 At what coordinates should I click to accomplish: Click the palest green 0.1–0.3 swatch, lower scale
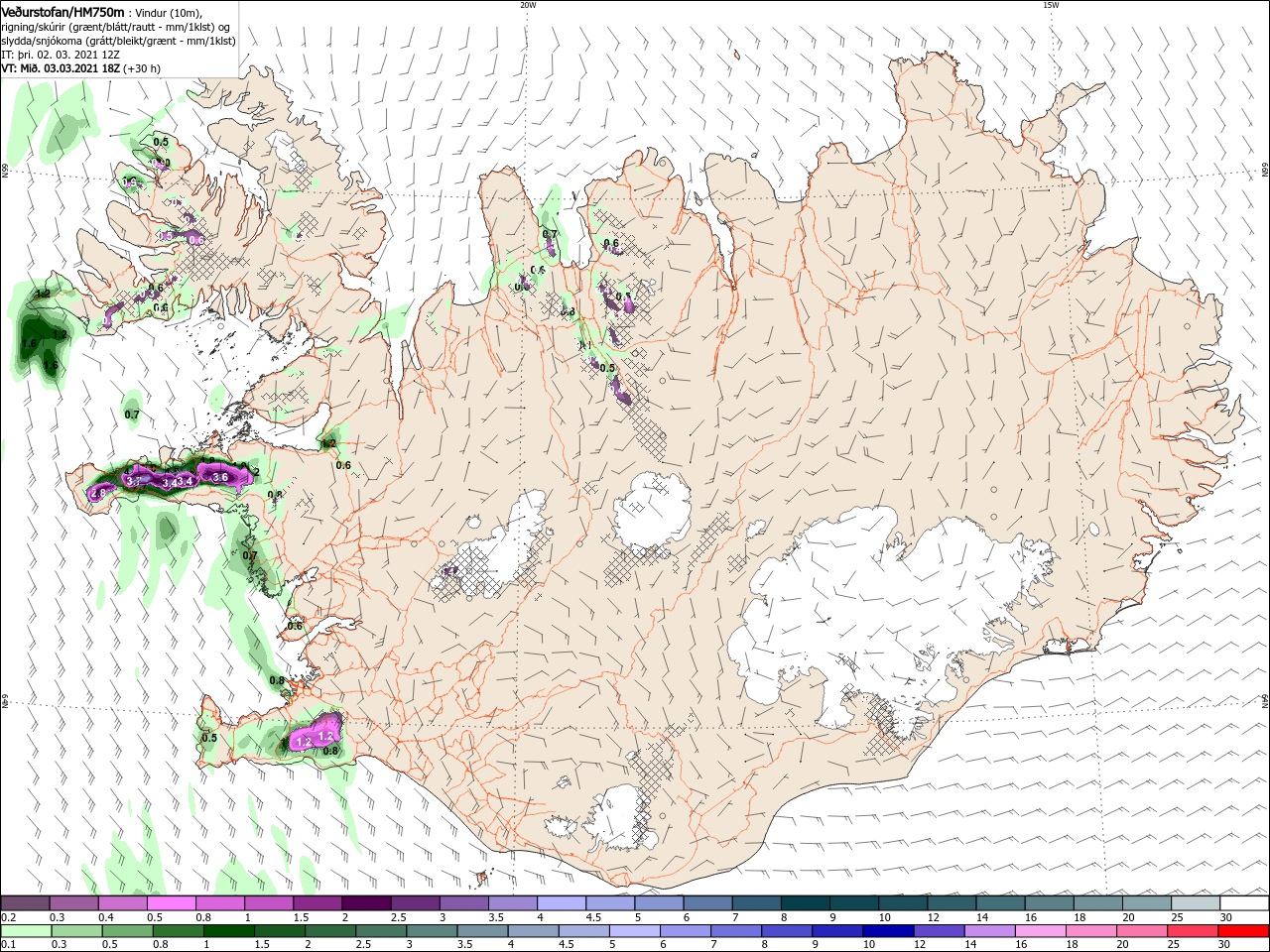[x=26, y=931]
